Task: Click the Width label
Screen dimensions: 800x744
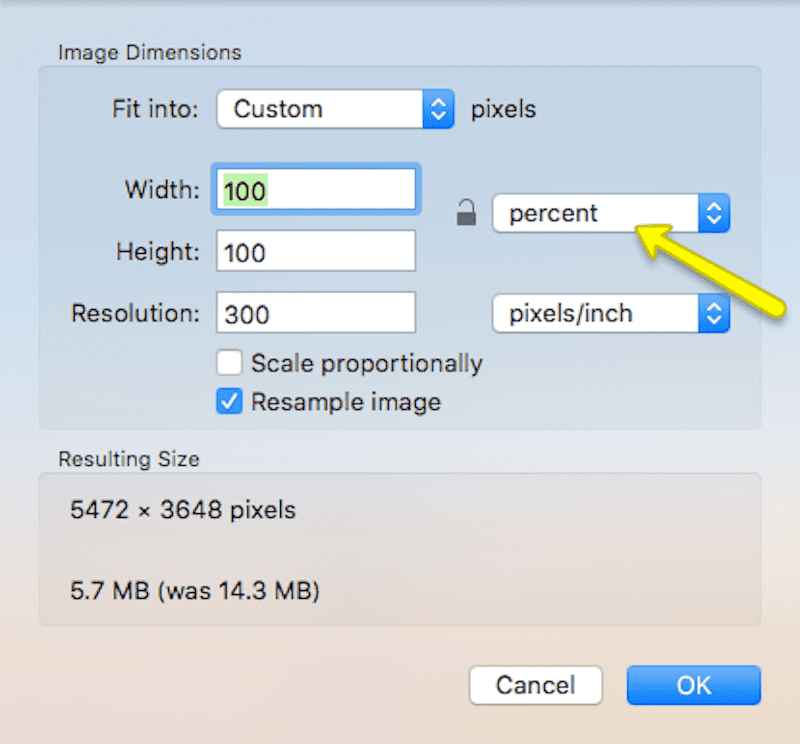Action: click(162, 189)
